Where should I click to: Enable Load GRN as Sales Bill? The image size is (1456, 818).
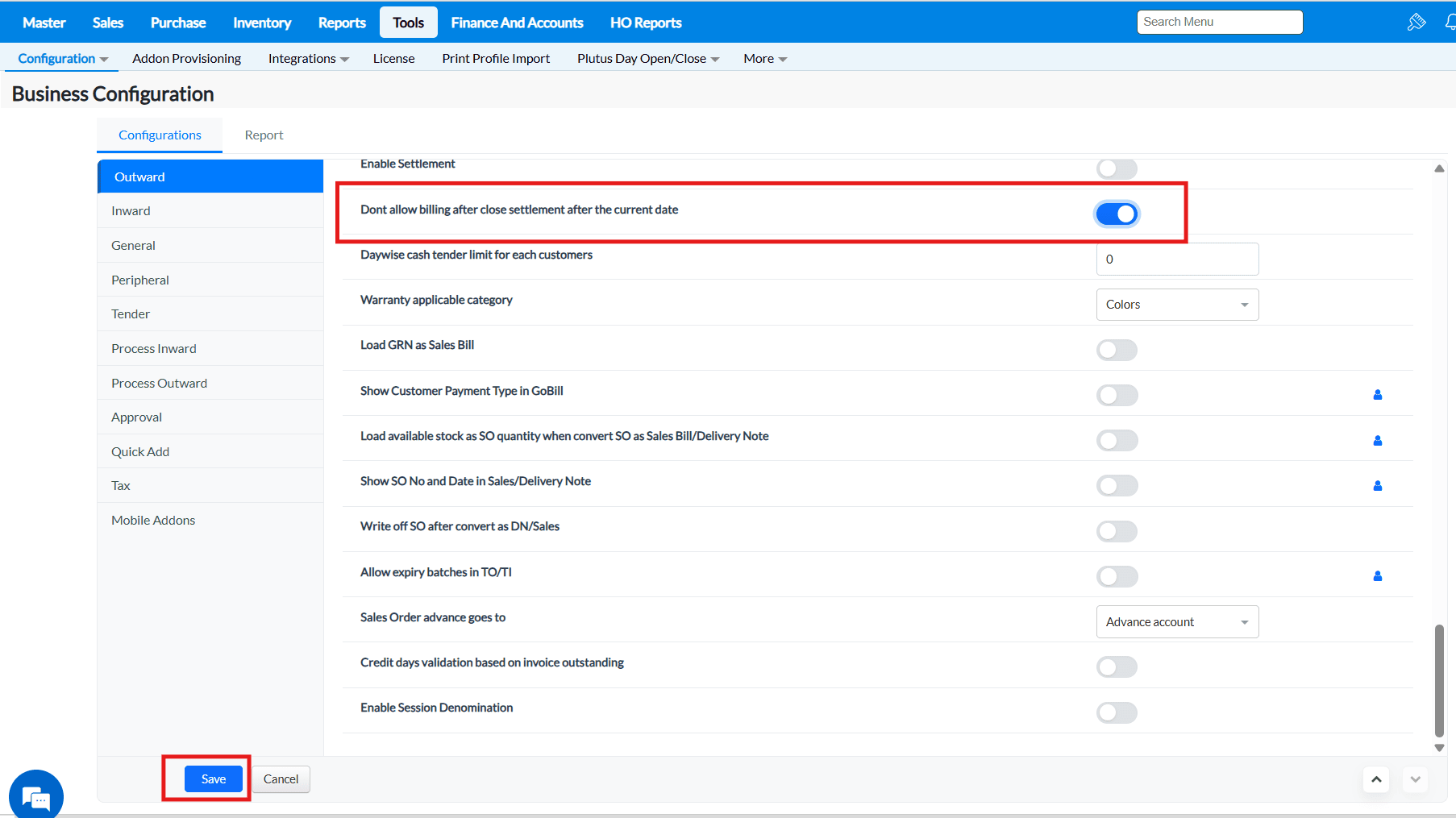[x=1117, y=350]
